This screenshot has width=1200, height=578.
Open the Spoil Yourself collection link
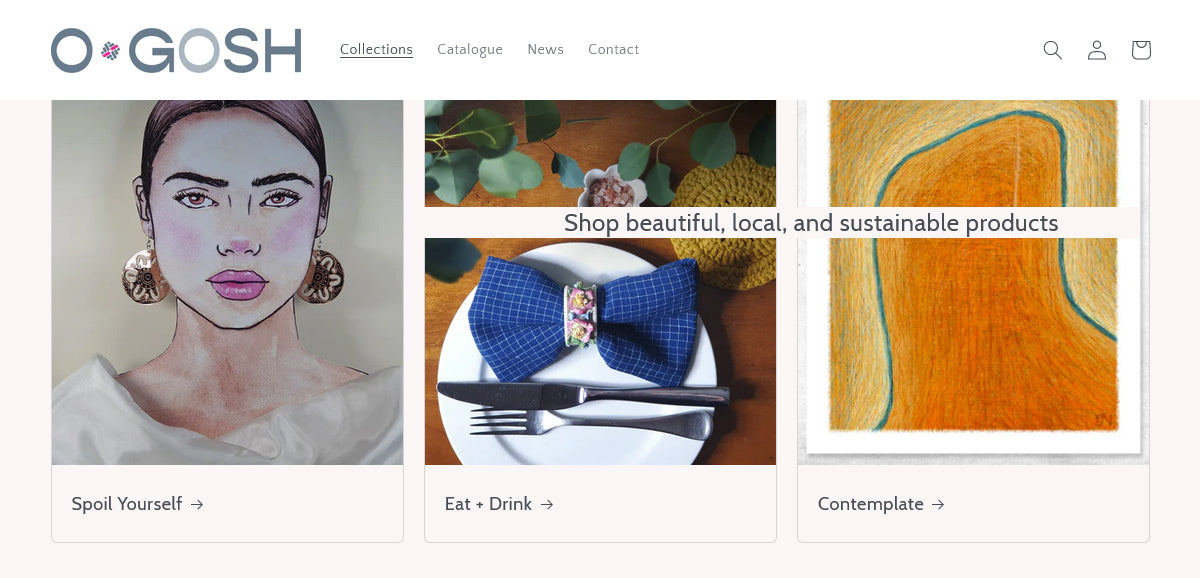pos(126,504)
